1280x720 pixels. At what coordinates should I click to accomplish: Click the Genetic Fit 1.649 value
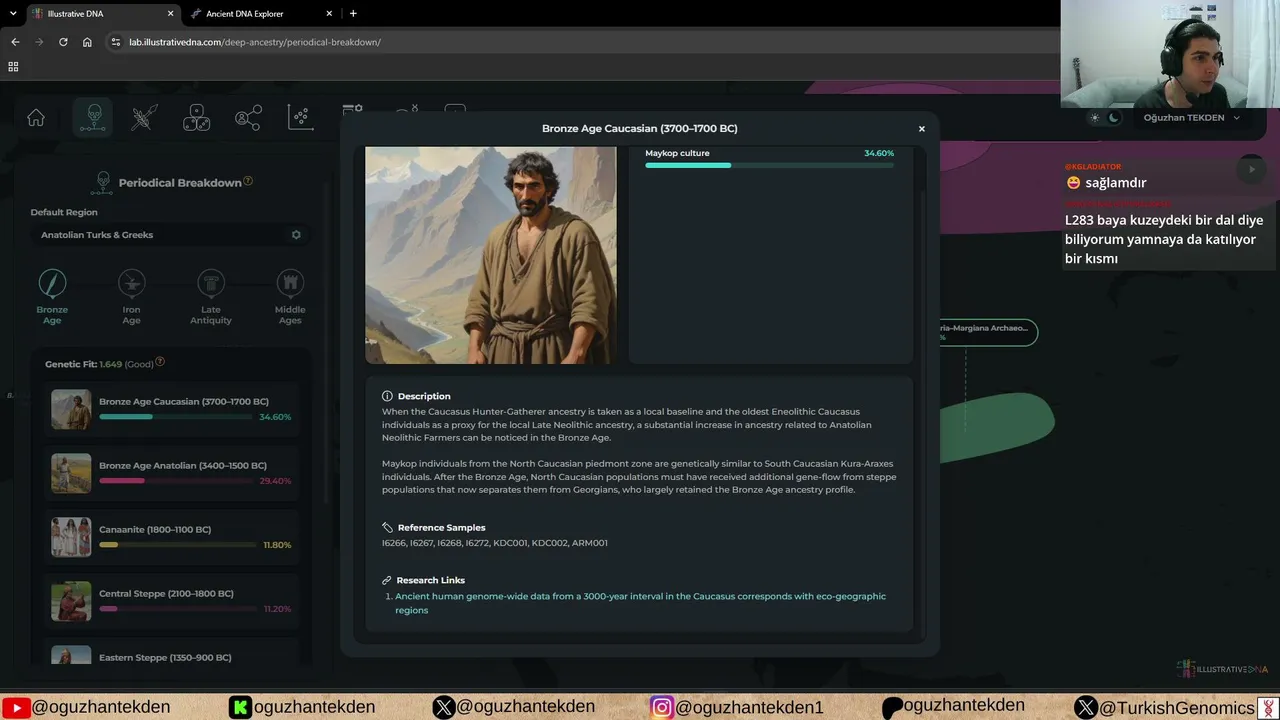[x=110, y=364]
